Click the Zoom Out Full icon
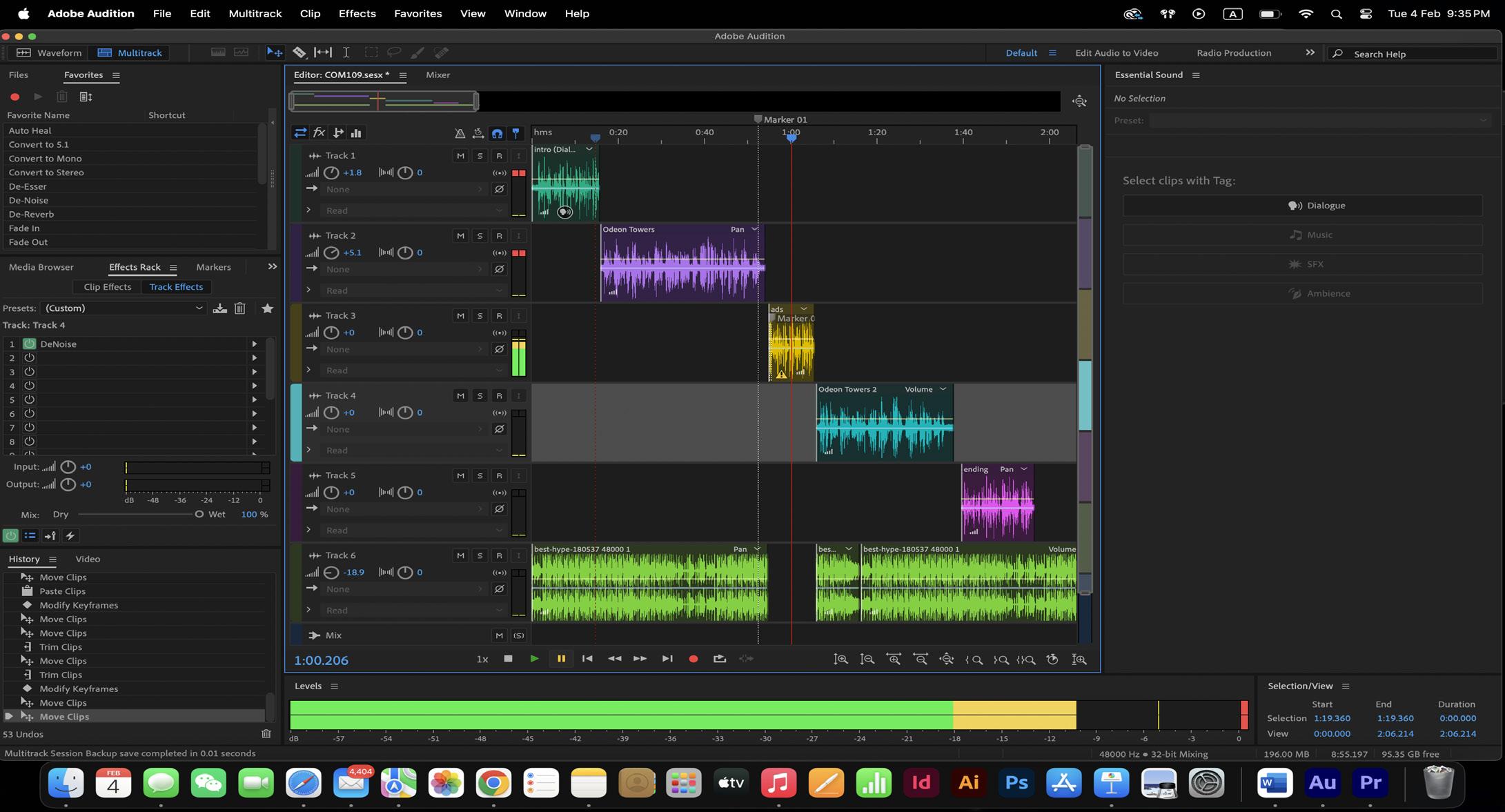Image resolution: width=1505 pixels, height=812 pixels. click(947, 660)
